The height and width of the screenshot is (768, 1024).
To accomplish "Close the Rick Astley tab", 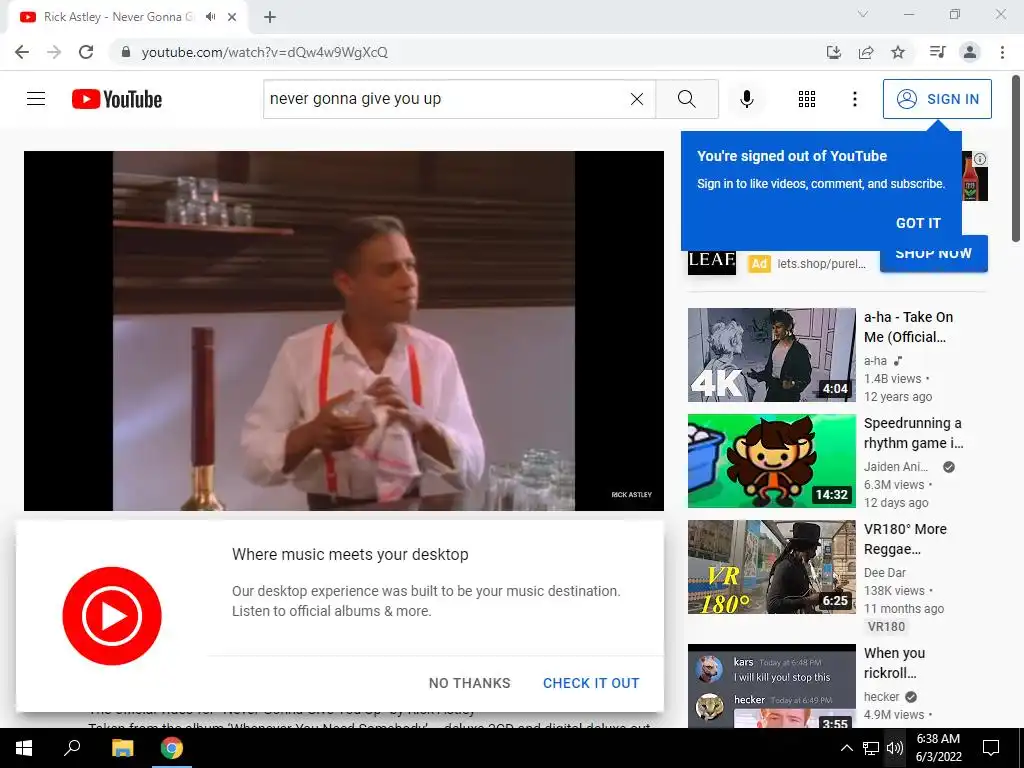I will click(232, 17).
